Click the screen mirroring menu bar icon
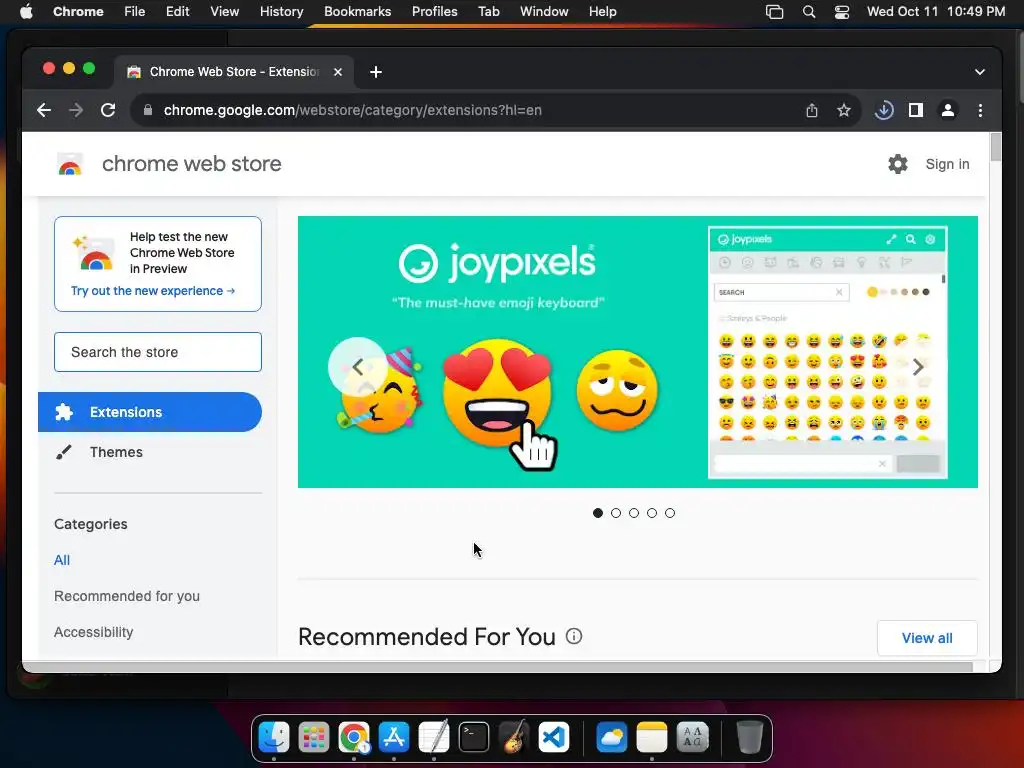Image resolution: width=1024 pixels, height=768 pixels. 775,12
